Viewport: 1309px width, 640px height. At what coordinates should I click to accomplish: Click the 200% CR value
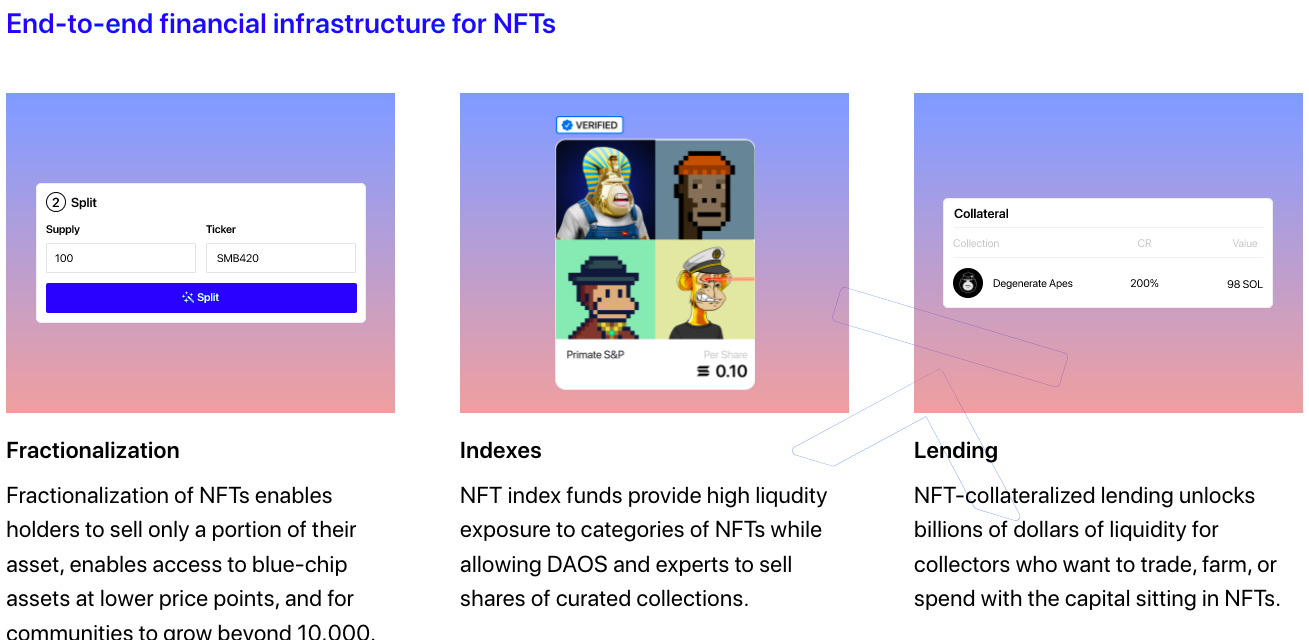click(1144, 283)
